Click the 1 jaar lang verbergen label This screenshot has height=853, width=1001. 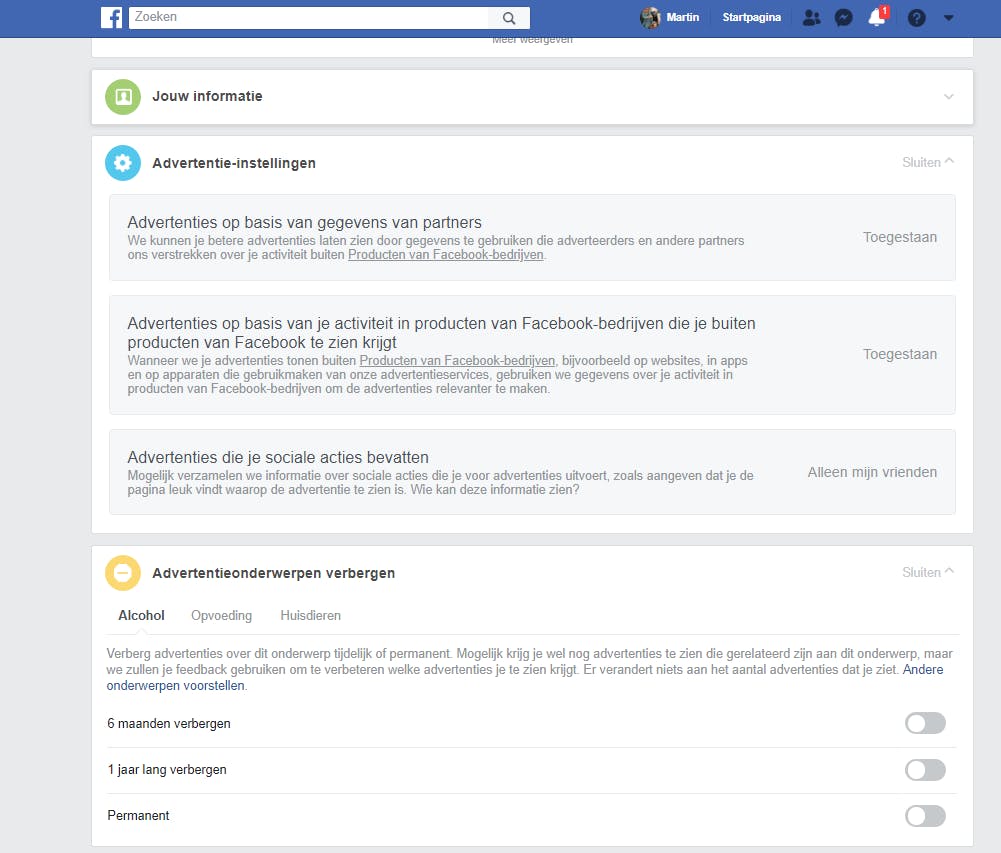(167, 769)
